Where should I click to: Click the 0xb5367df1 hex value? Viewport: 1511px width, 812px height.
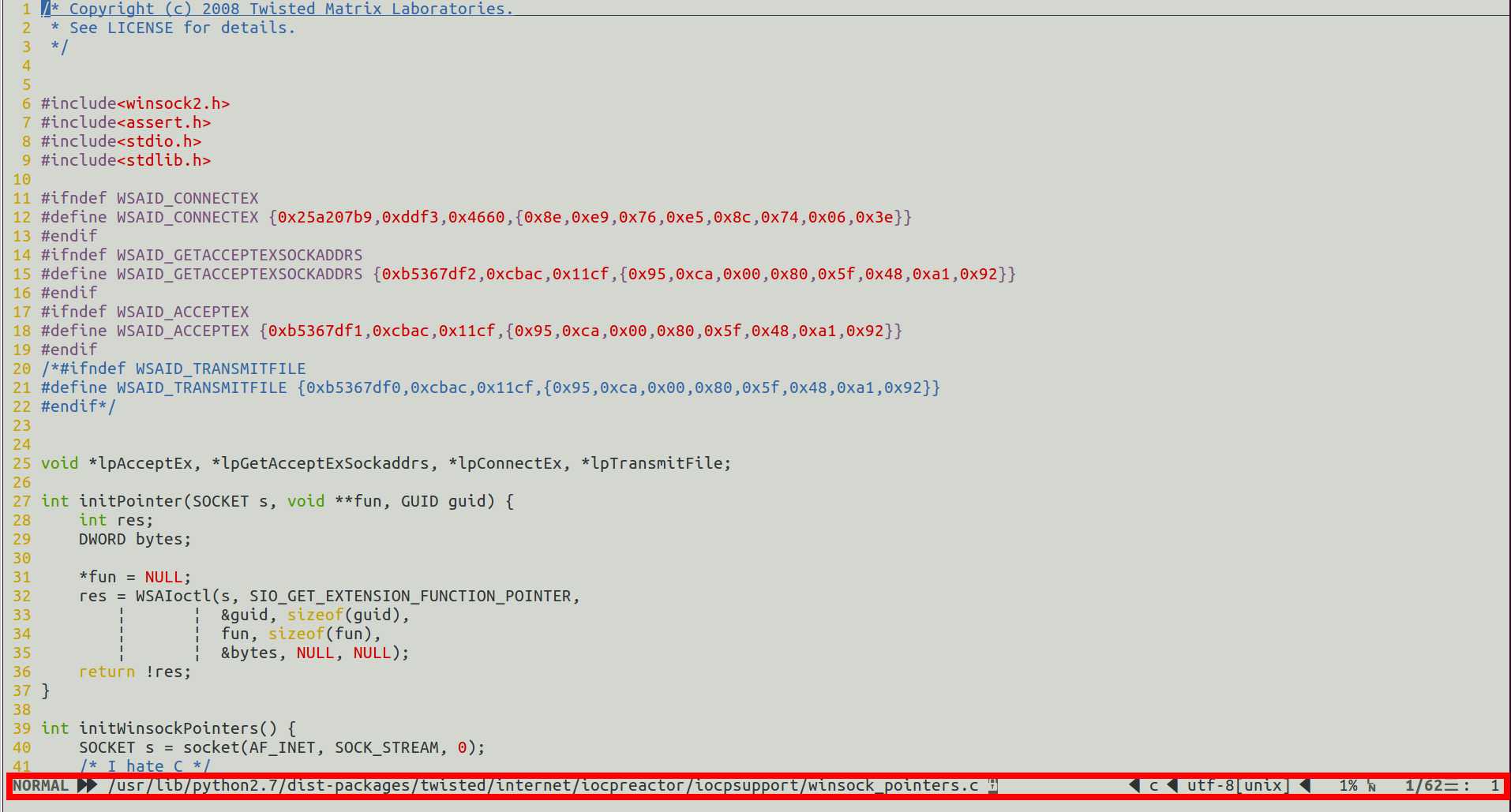coord(315,331)
